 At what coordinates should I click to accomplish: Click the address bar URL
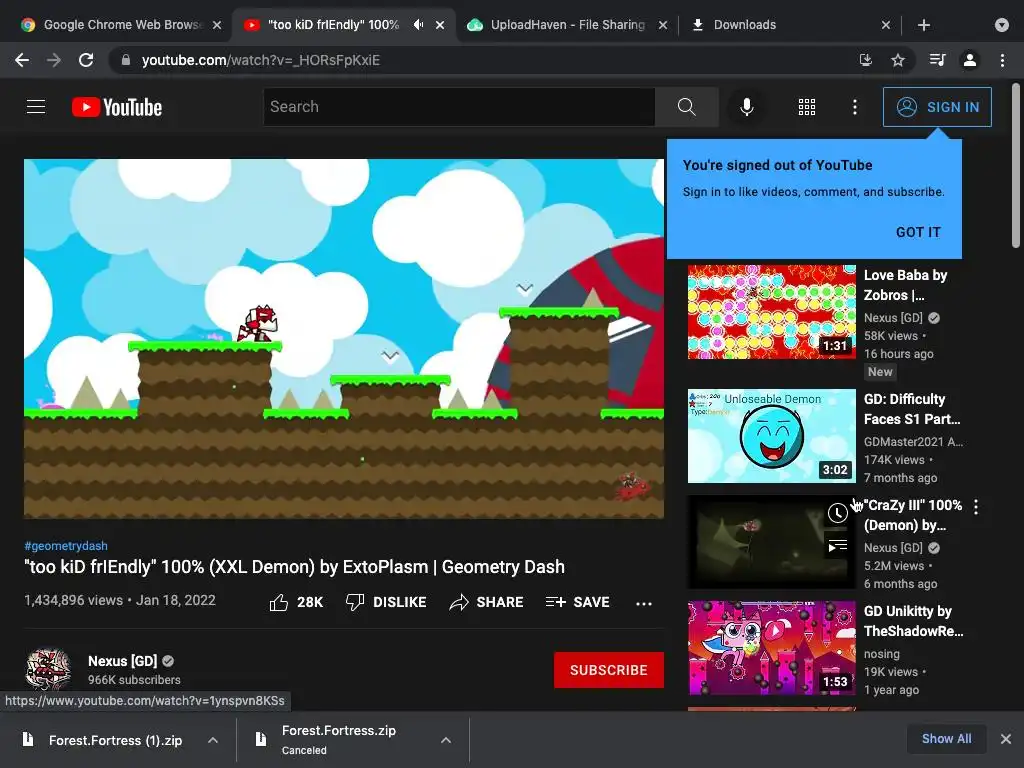[x=261, y=60]
